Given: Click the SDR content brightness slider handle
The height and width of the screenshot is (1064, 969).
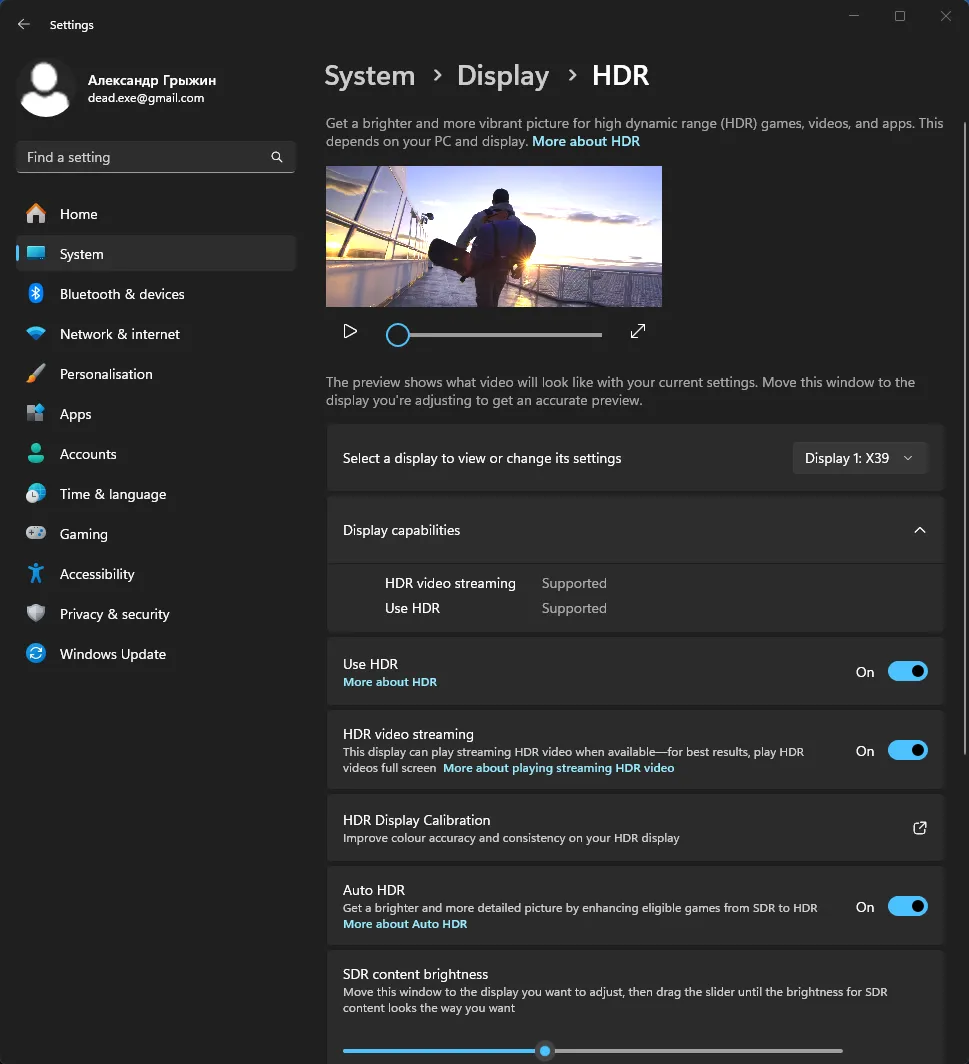Looking at the screenshot, I should (545, 1051).
